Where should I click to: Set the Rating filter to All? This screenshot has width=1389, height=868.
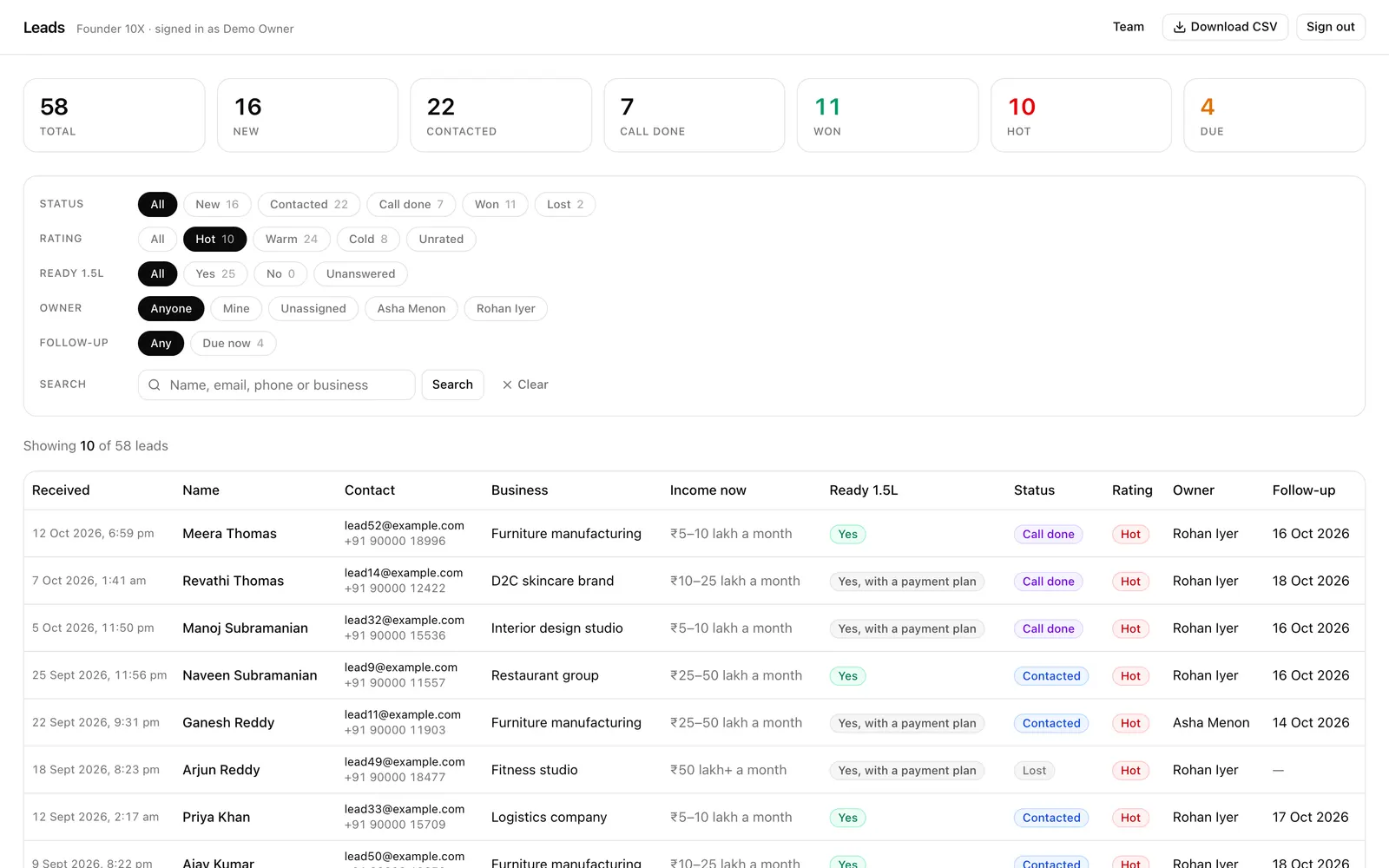tap(157, 239)
